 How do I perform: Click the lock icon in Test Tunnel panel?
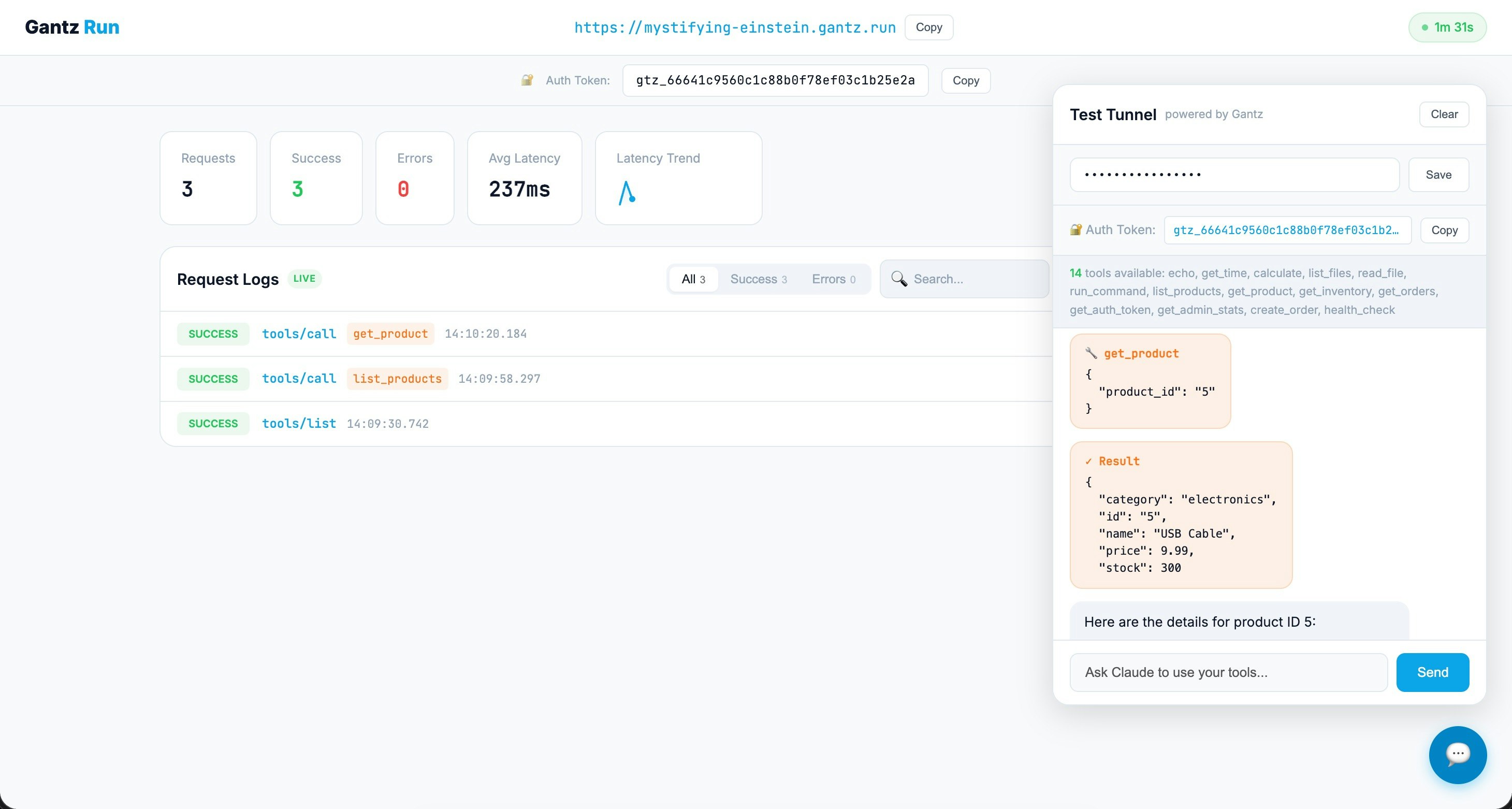pyautogui.click(x=1075, y=229)
